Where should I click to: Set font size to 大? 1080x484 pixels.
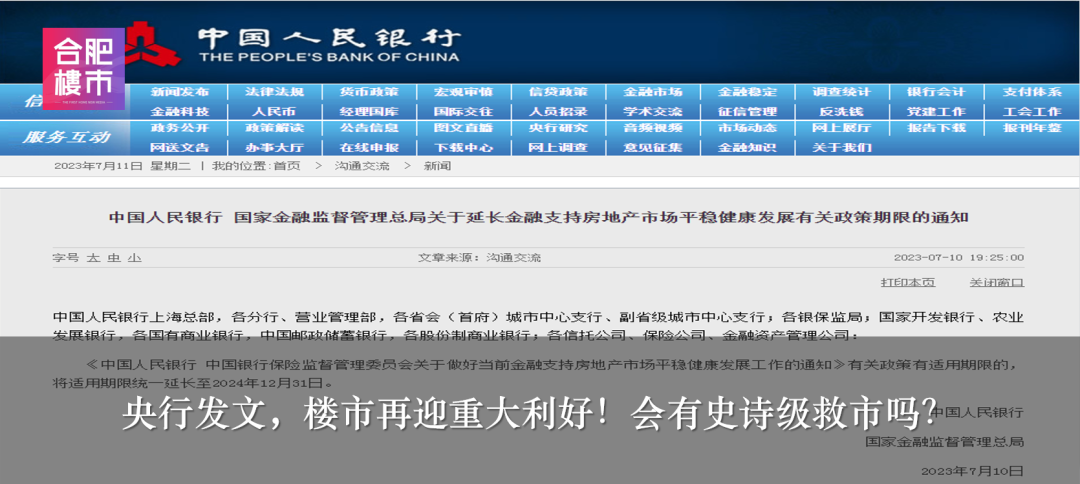[x=92, y=257]
